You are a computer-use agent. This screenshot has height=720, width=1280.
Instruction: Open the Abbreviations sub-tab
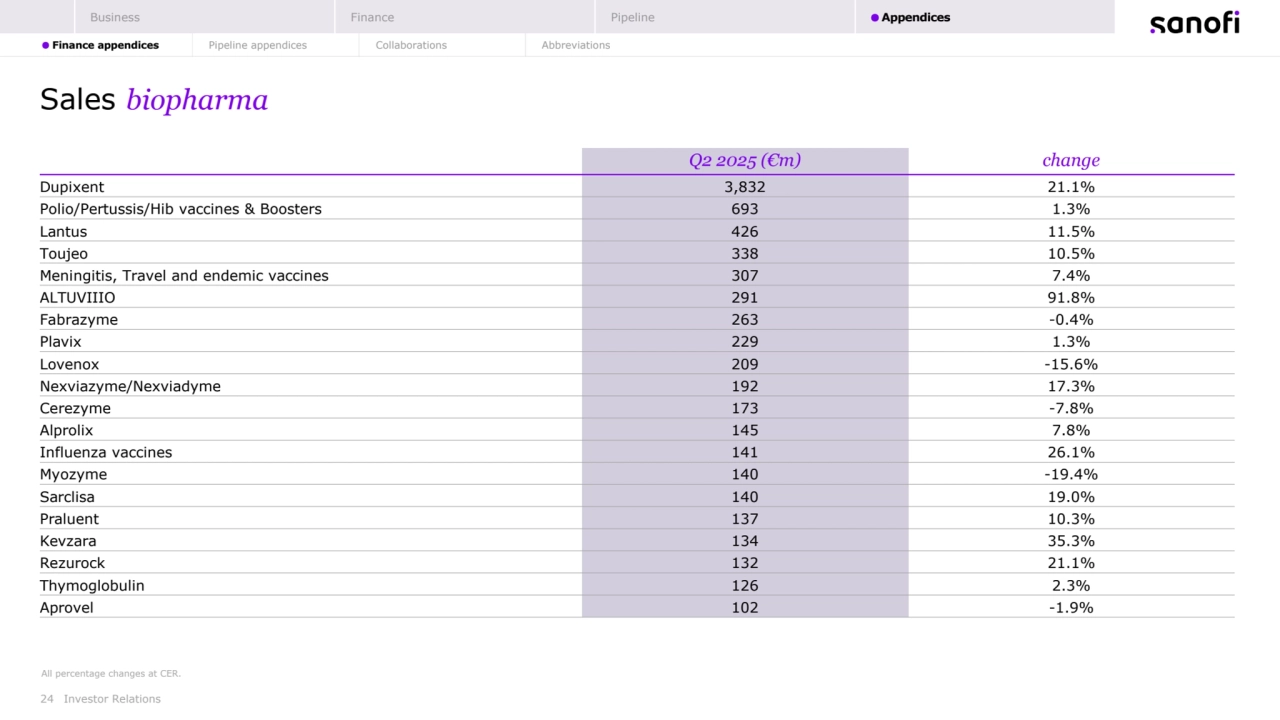pos(575,45)
